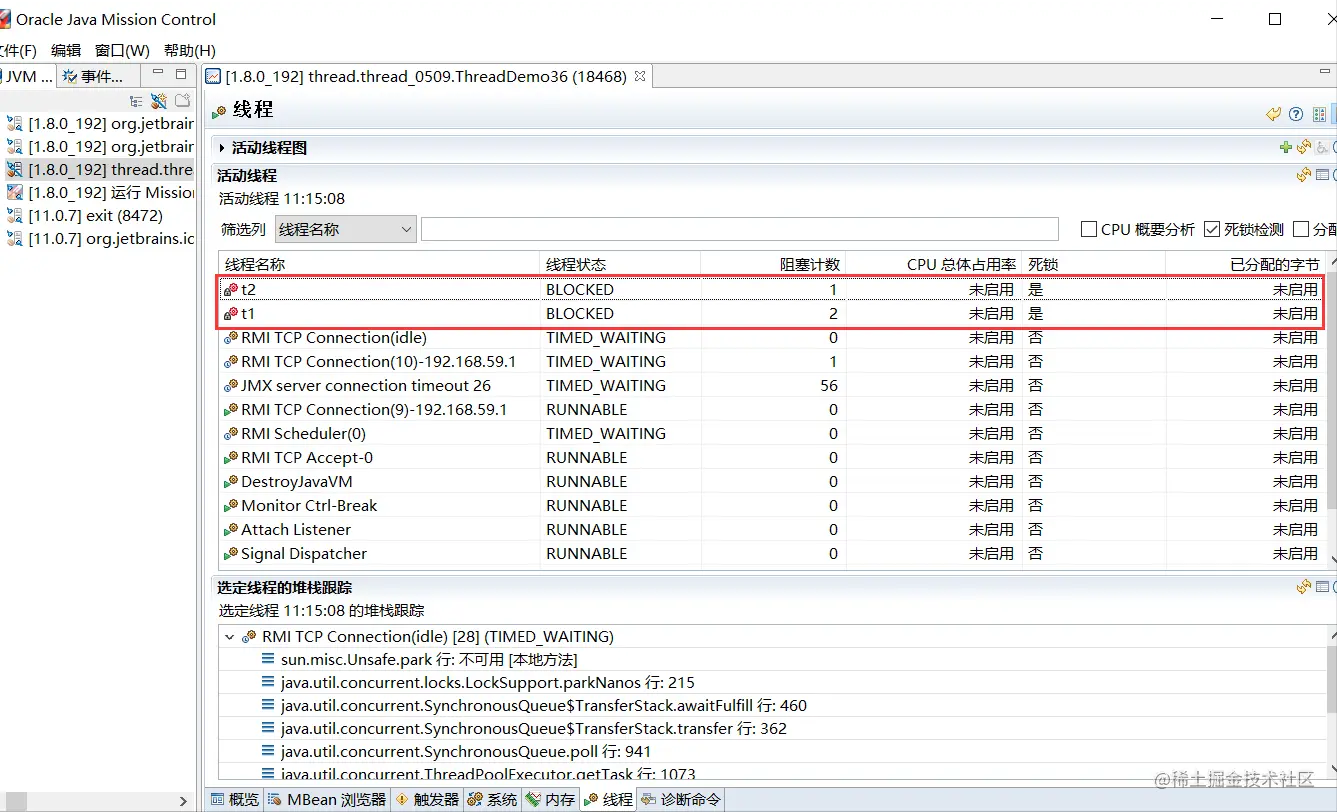Screen dimensions: 1337x812
Task: Open the 文件(F) menu
Action: click(16, 50)
